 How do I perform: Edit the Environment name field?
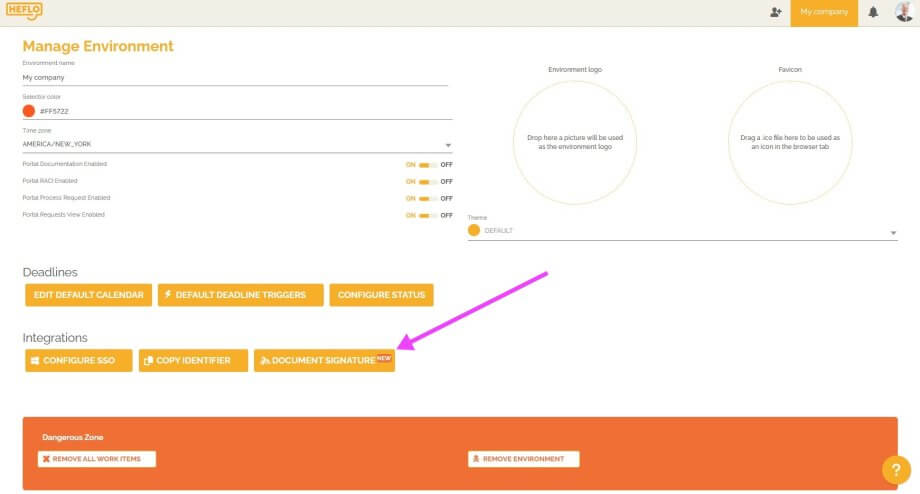pos(235,77)
